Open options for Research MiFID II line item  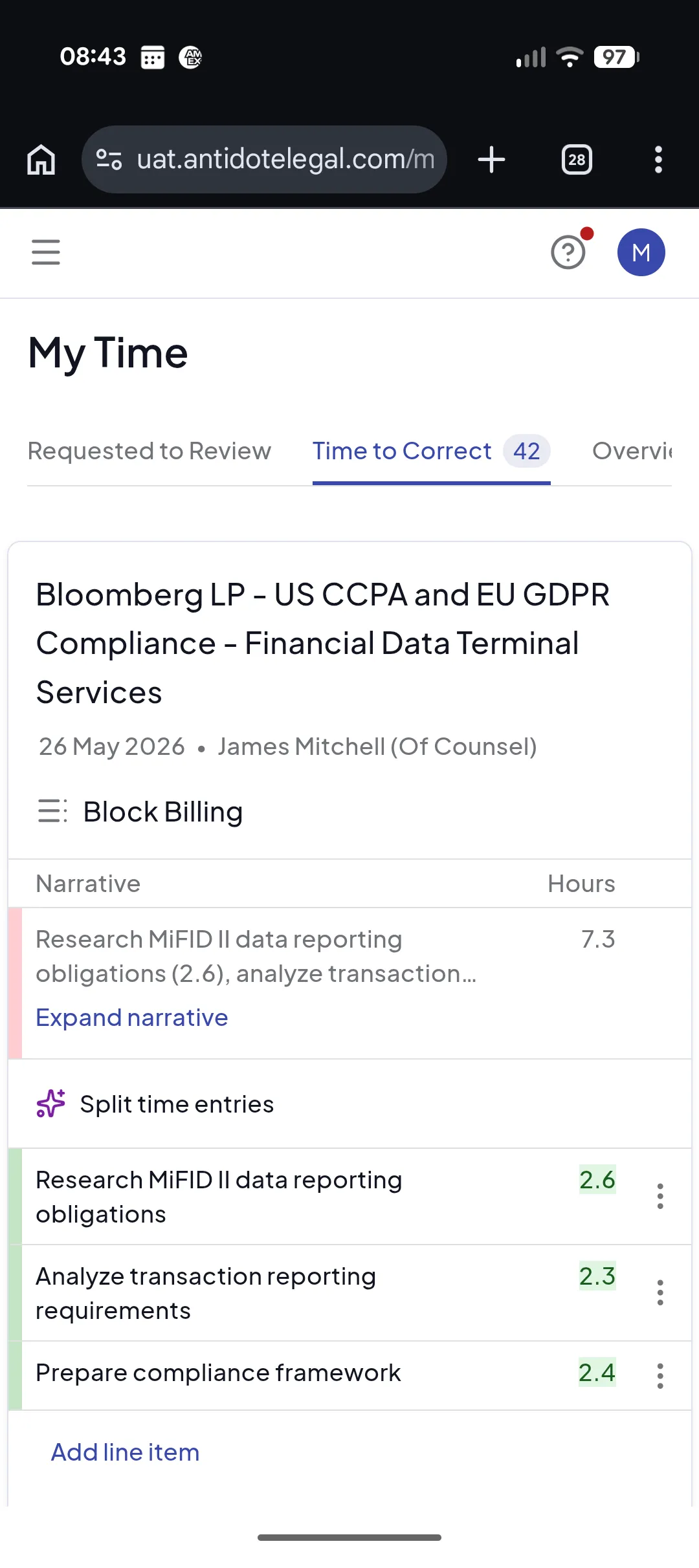coord(660,1196)
